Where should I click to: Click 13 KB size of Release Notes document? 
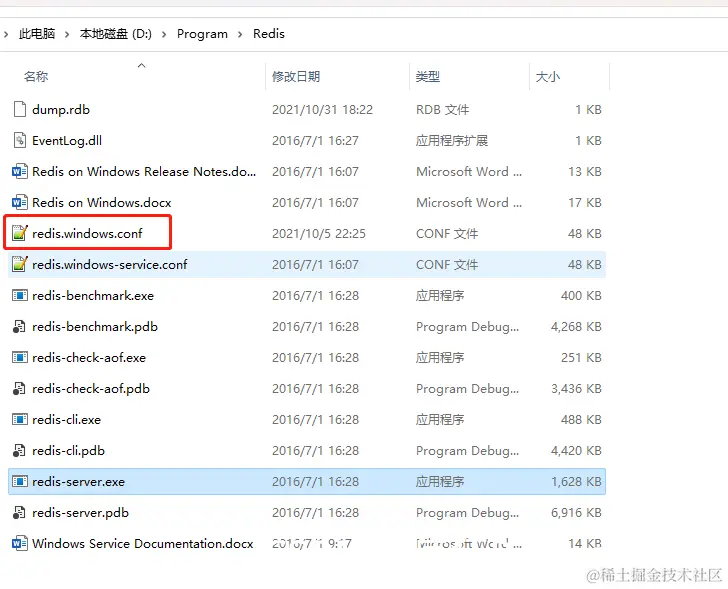tap(585, 172)
